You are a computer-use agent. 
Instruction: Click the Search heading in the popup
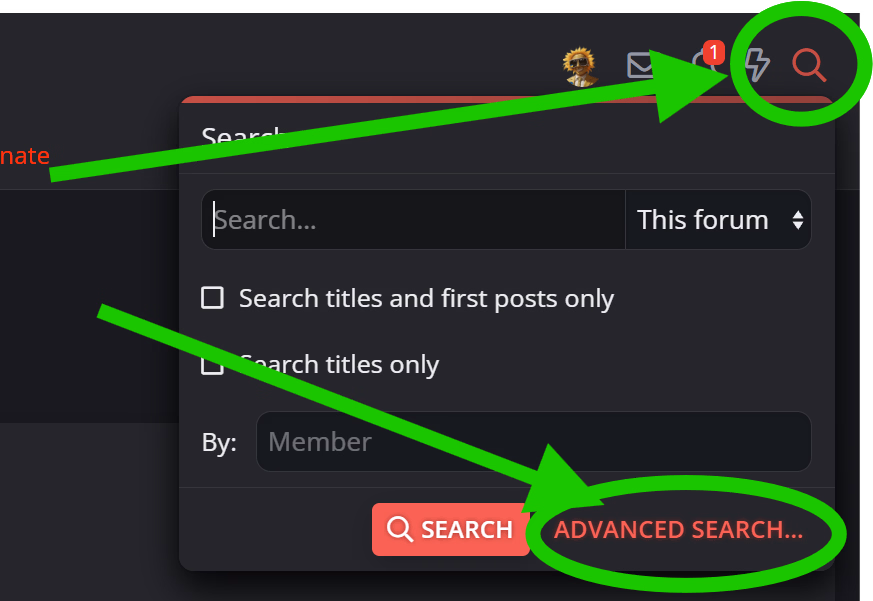coord(243,136)
